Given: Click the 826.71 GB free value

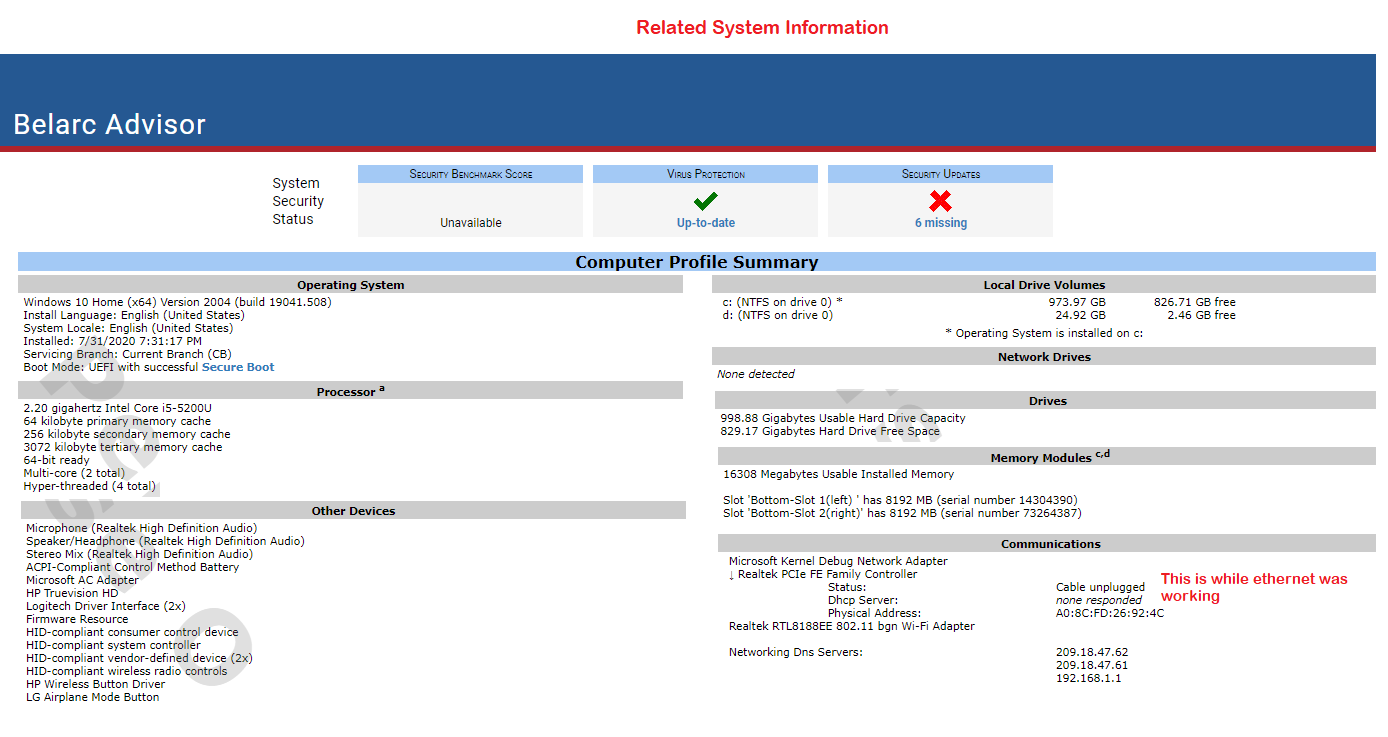Looking at the screenshot, I should pyautogui.click(x=1195, y=302).
